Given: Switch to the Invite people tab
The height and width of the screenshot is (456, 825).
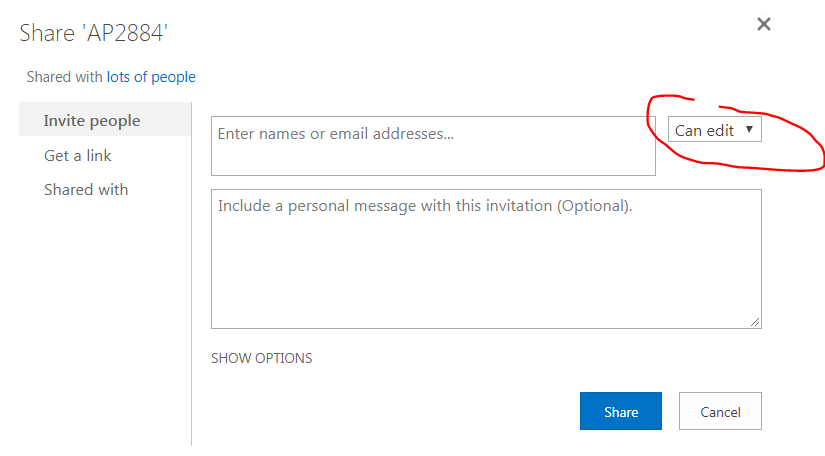Looking at the screenshot, I should (x=92, y=121).
